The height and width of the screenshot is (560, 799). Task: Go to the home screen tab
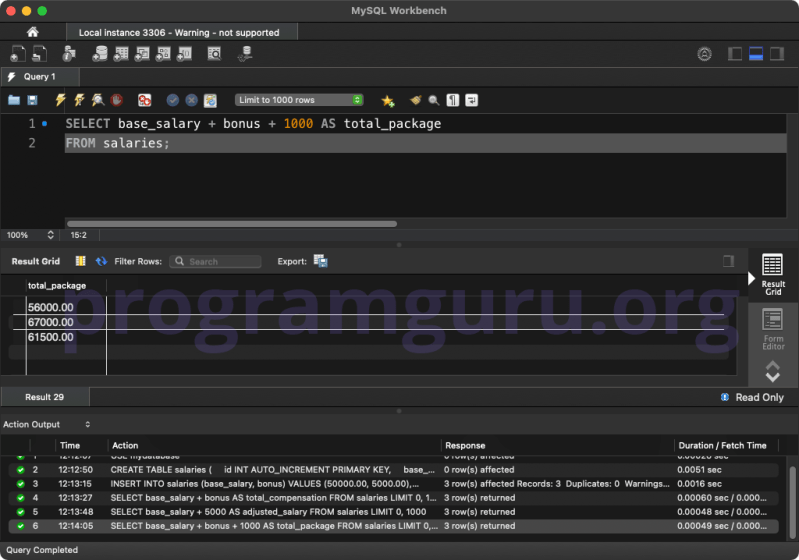(33, 32)
